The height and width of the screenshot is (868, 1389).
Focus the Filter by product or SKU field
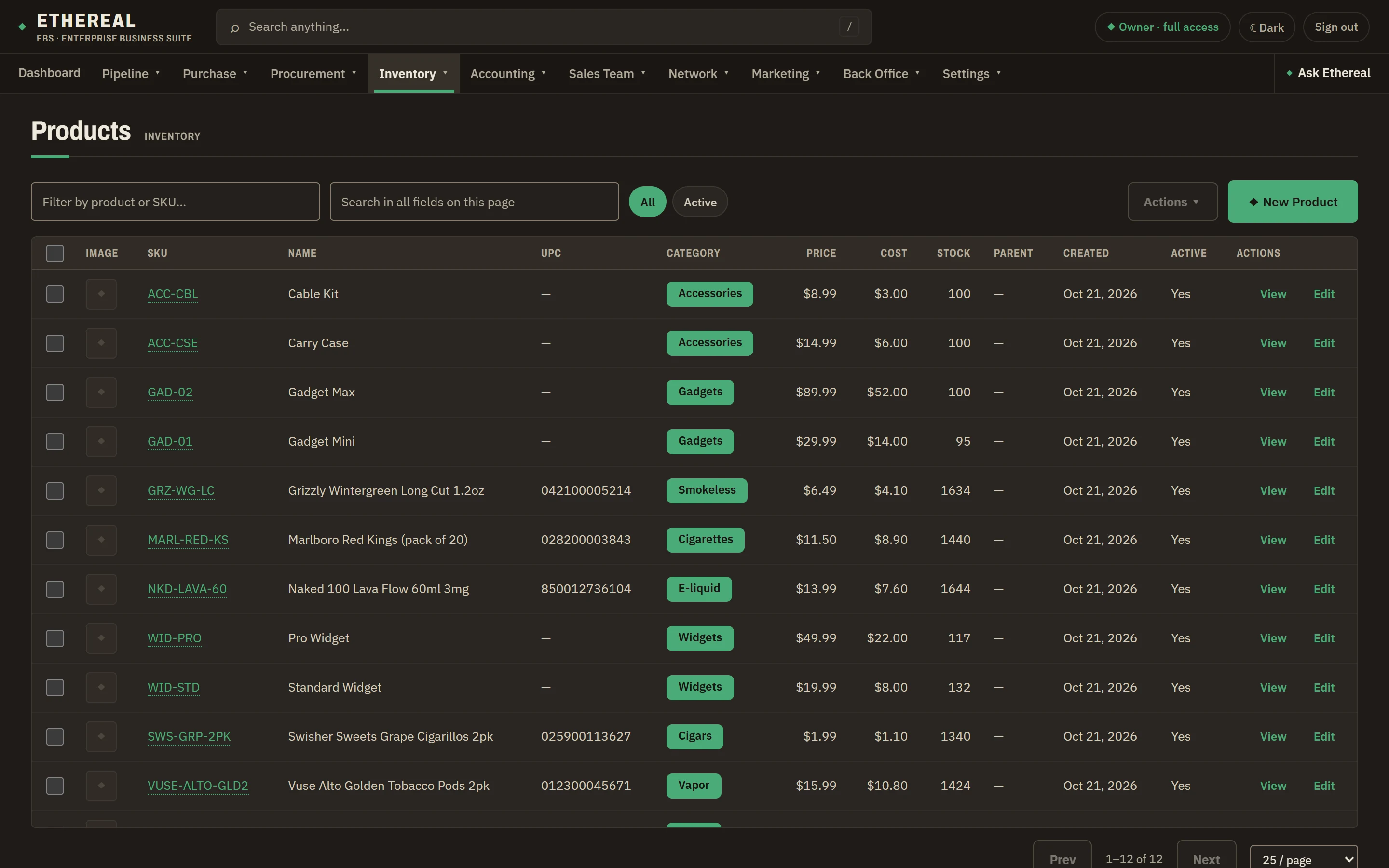[x=176, y=202]
